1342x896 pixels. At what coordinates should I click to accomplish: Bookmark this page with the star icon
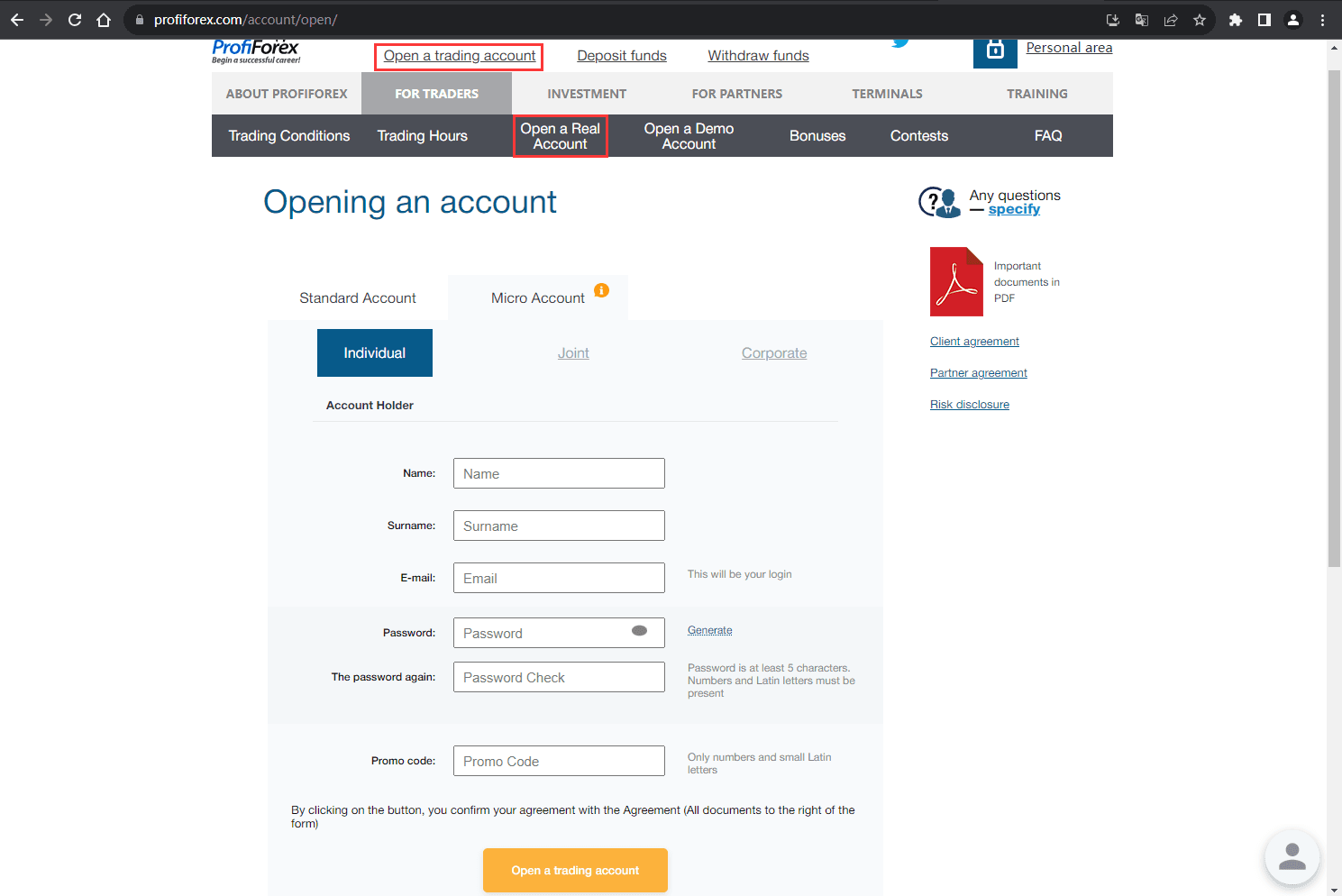tap(1200, 20)
